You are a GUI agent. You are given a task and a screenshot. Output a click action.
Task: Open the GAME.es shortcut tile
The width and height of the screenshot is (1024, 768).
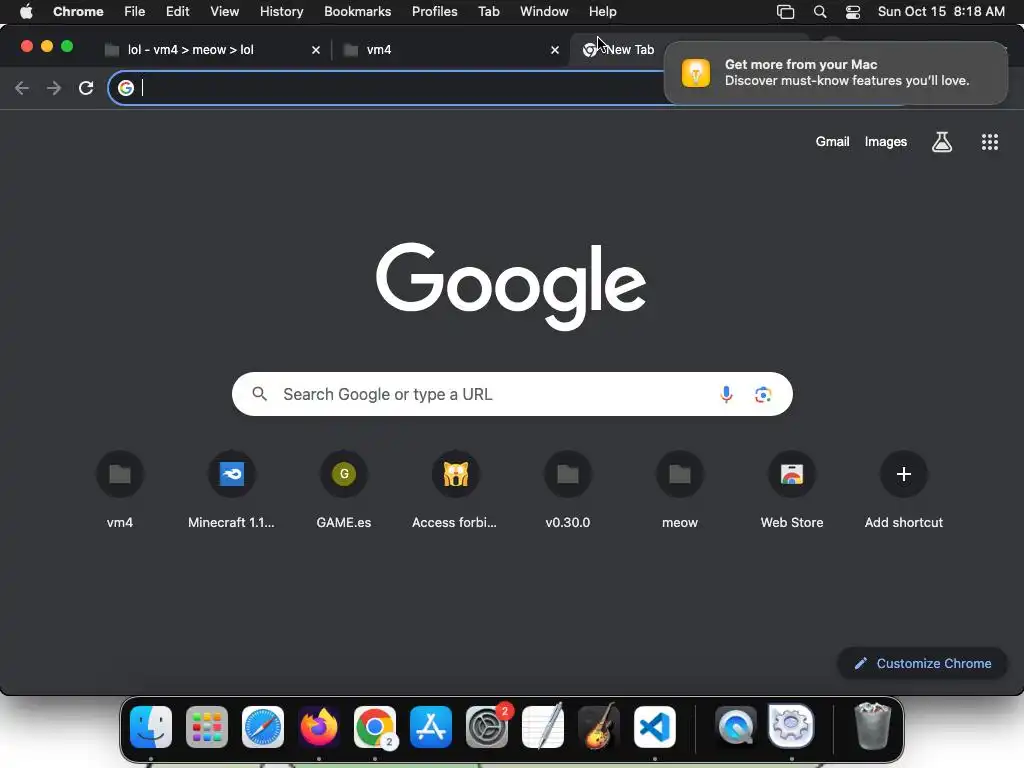coord(344,490)
